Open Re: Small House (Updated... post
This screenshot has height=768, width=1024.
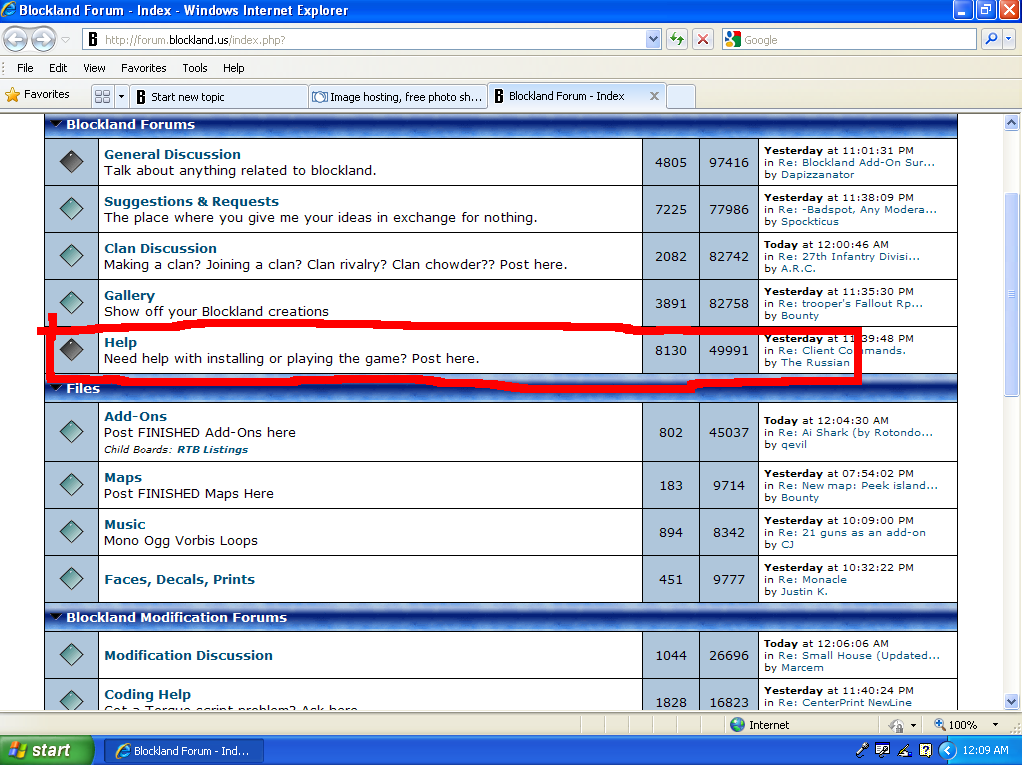click(x=859, y=655)
